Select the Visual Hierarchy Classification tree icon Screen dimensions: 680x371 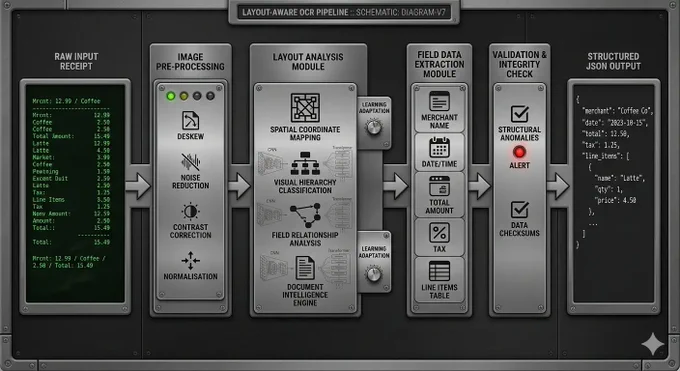pyautogui.click(x=305, y=164)
